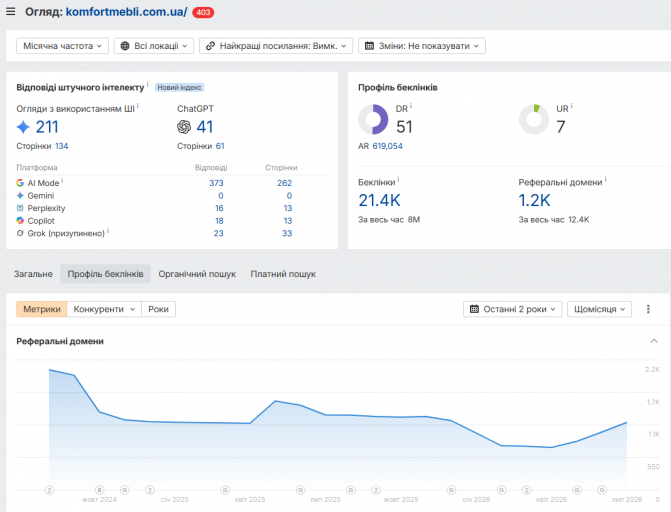671x512 pixels.
Task: Switch to the Органічний пошук tab
Action: tap(197, 274)
